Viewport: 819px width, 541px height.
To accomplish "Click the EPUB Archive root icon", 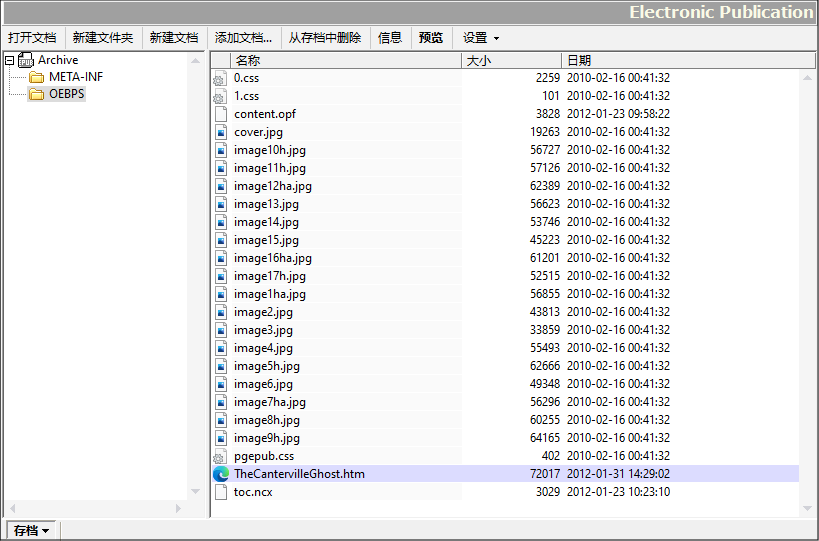I will 26,60.
